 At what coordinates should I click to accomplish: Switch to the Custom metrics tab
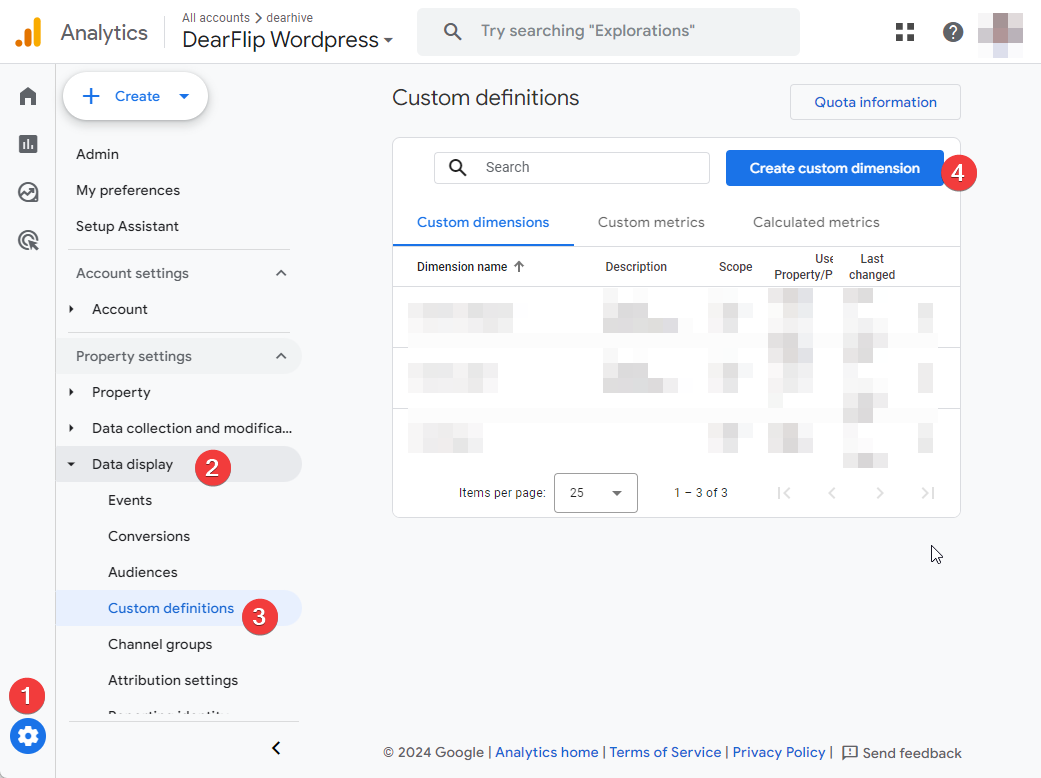650,222
